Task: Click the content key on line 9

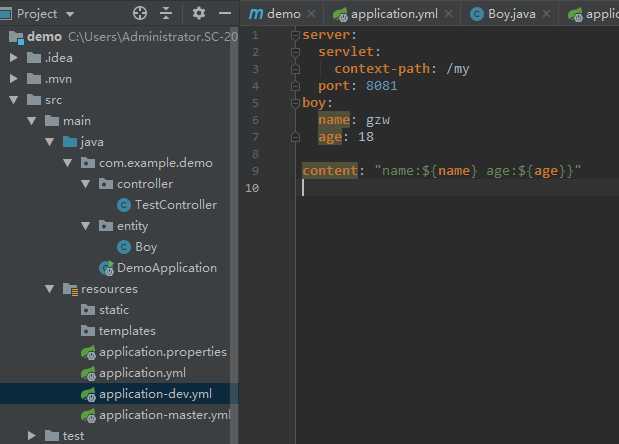Action: point(330,170)
